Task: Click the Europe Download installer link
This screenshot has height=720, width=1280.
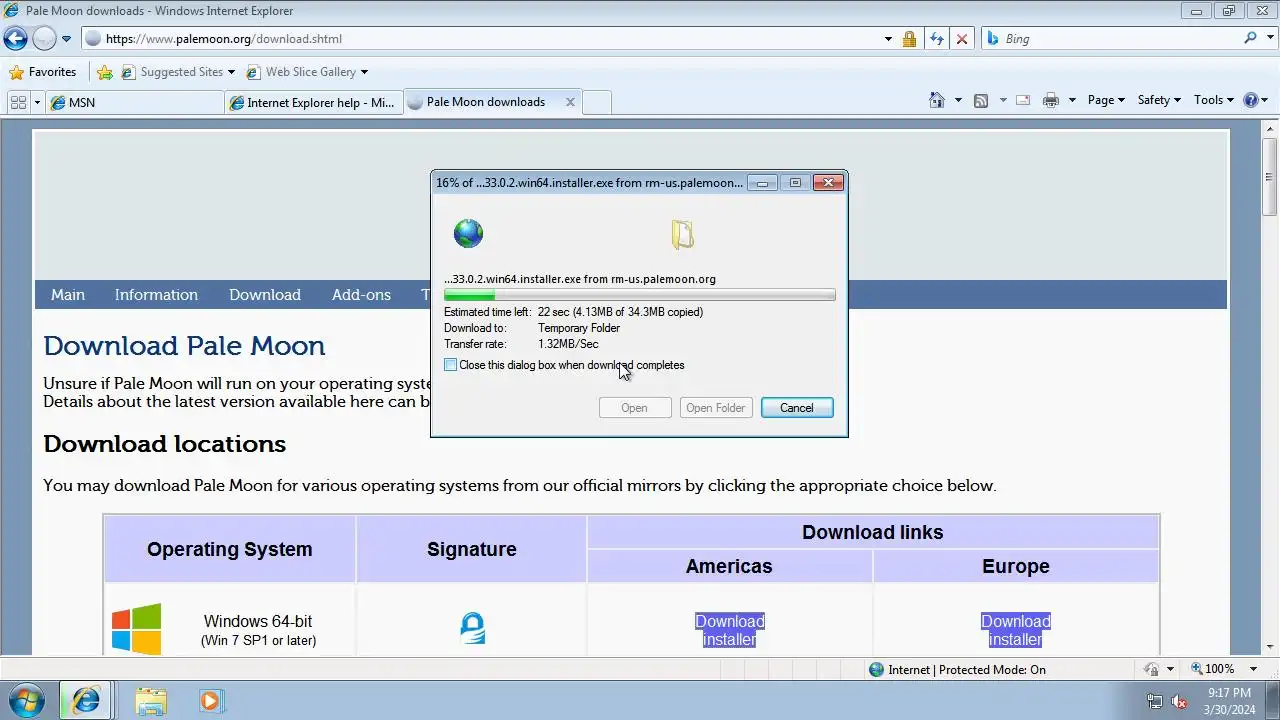Action: pos(1016,630)
